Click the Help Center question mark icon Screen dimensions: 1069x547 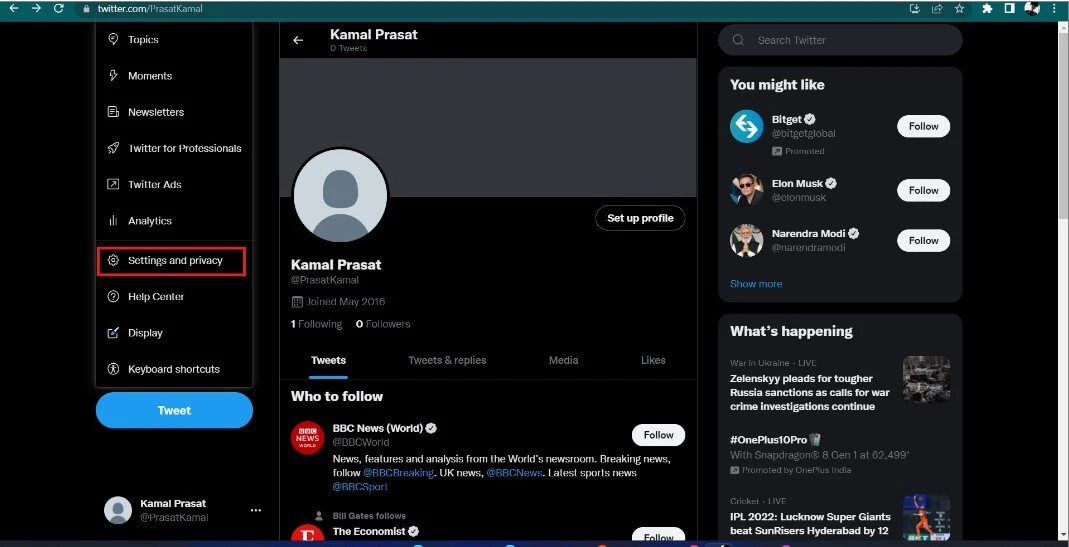(113, 297)
